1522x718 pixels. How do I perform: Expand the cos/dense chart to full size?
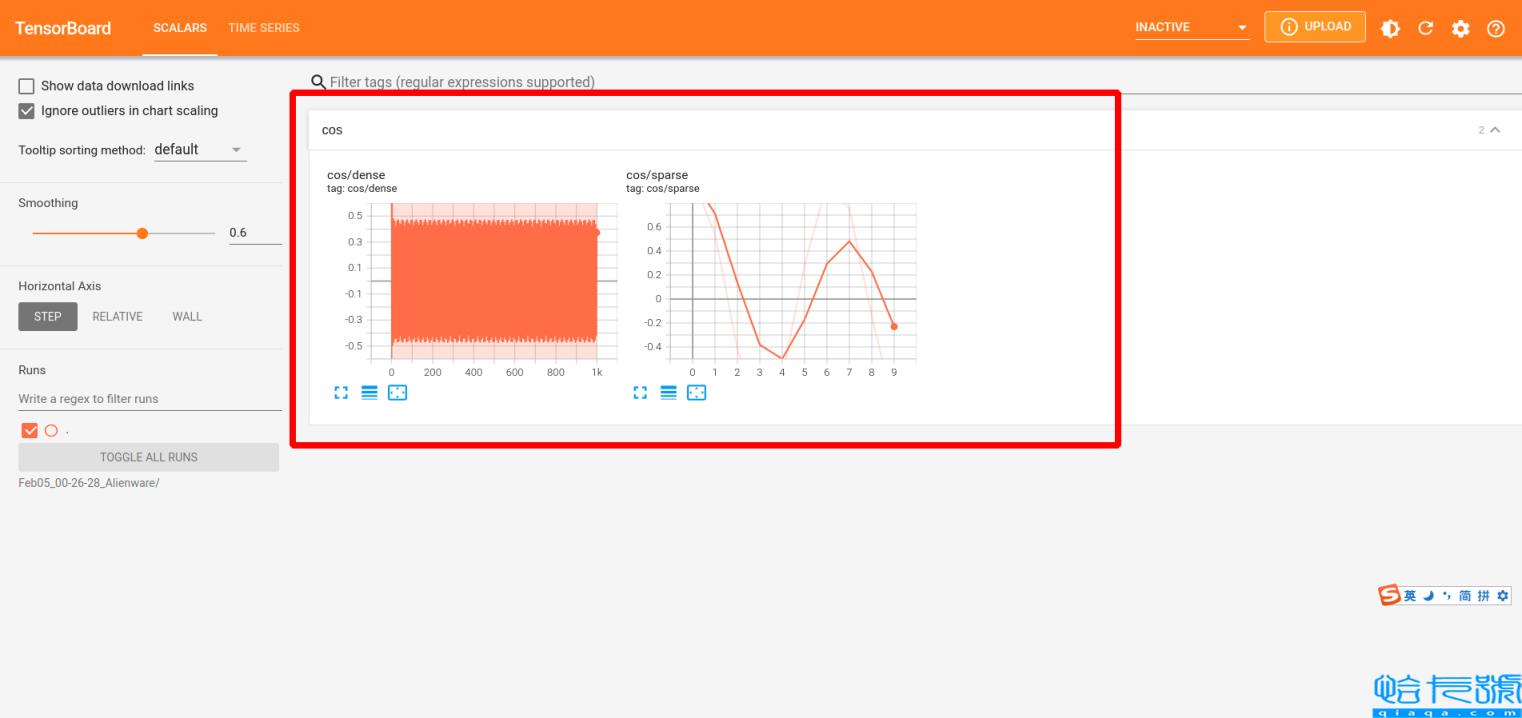(342, 393)
